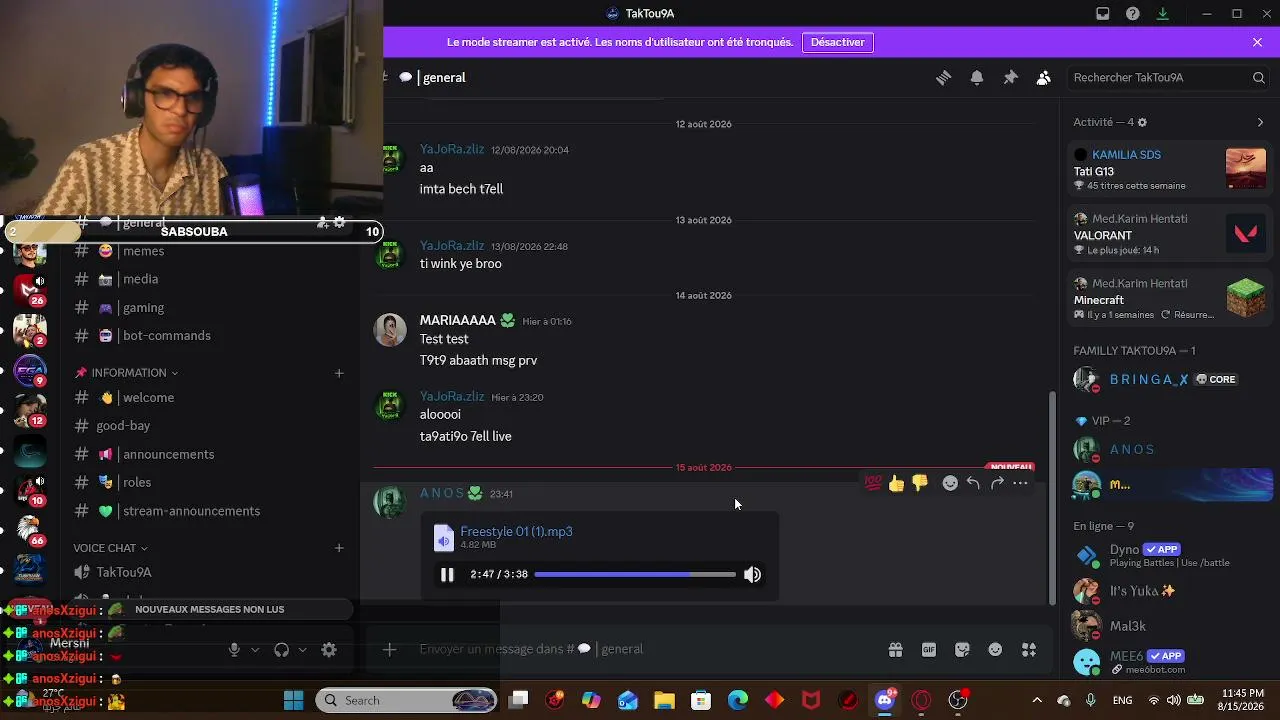This screenshot has width=1280, height=720.
Task: Mute the microphone
Action: point(234,650)
